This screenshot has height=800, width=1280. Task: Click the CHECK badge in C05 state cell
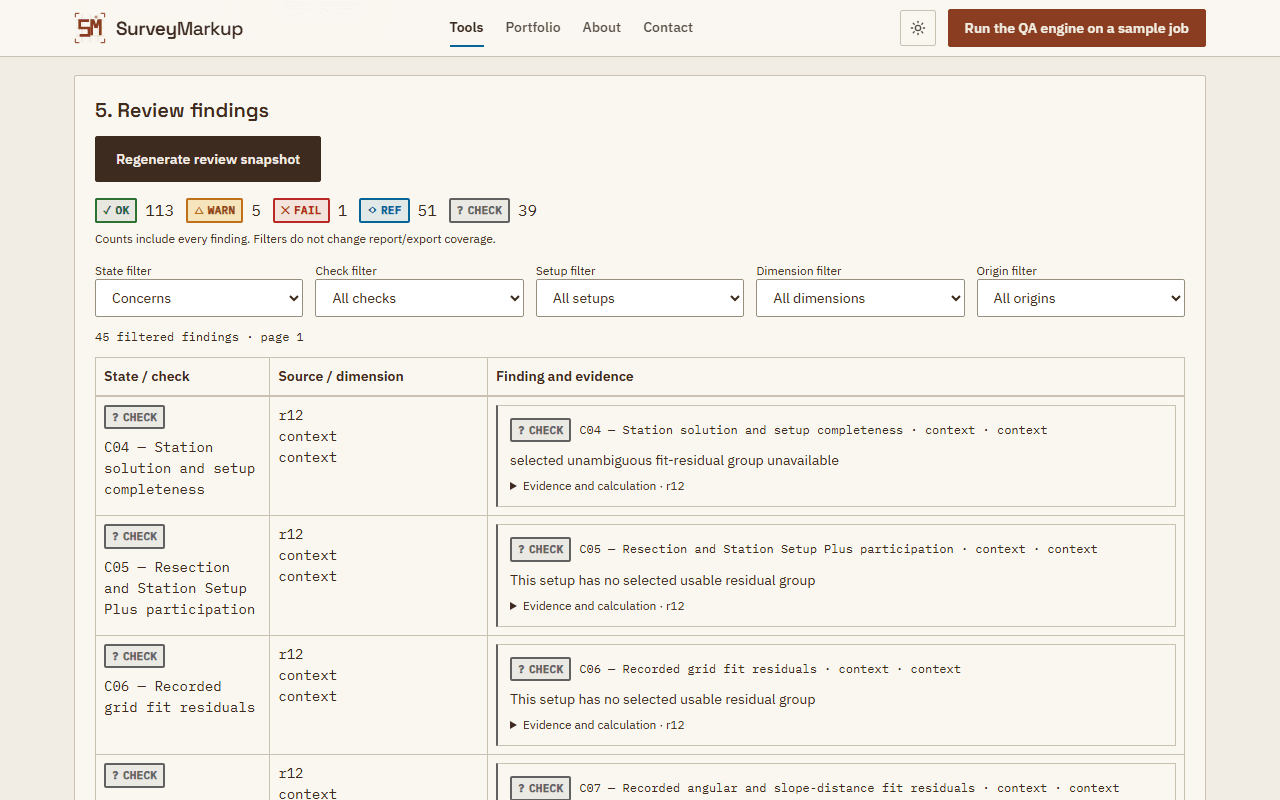(x=134, y=536)
